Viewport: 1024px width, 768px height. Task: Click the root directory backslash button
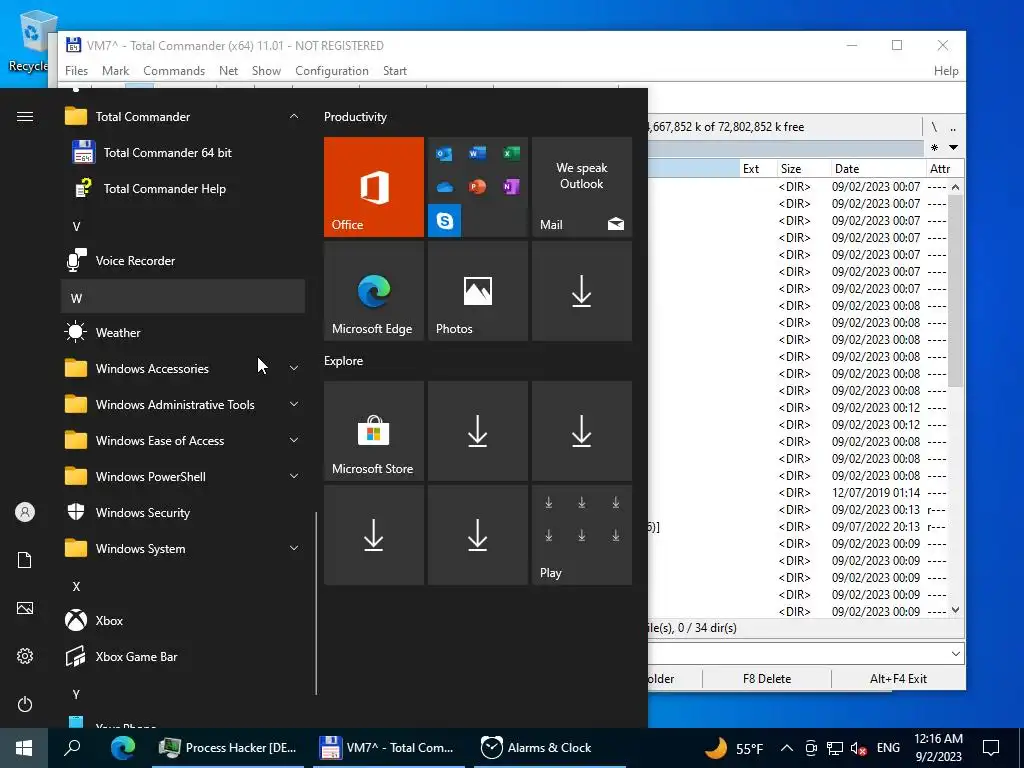click(x=934, y=127)
